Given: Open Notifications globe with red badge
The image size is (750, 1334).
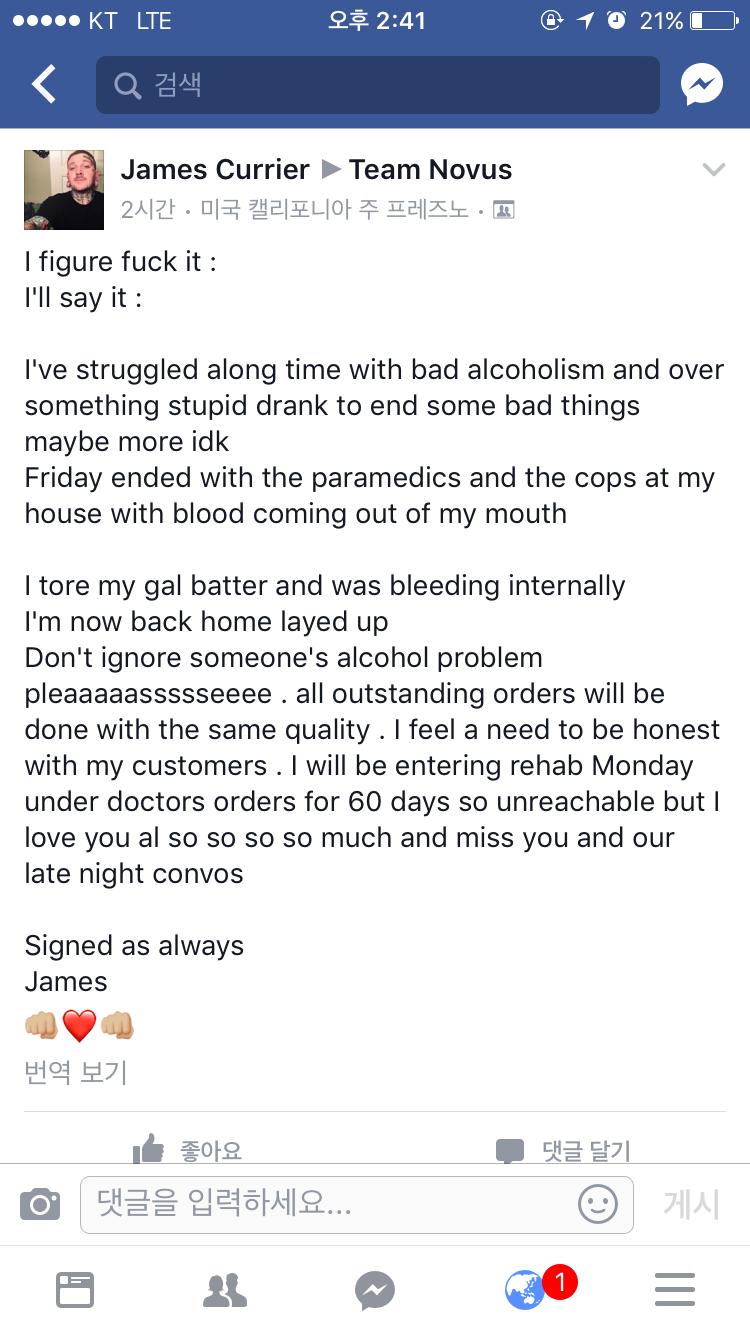Looking at the screenshot, I should [x=527, y=1290].
